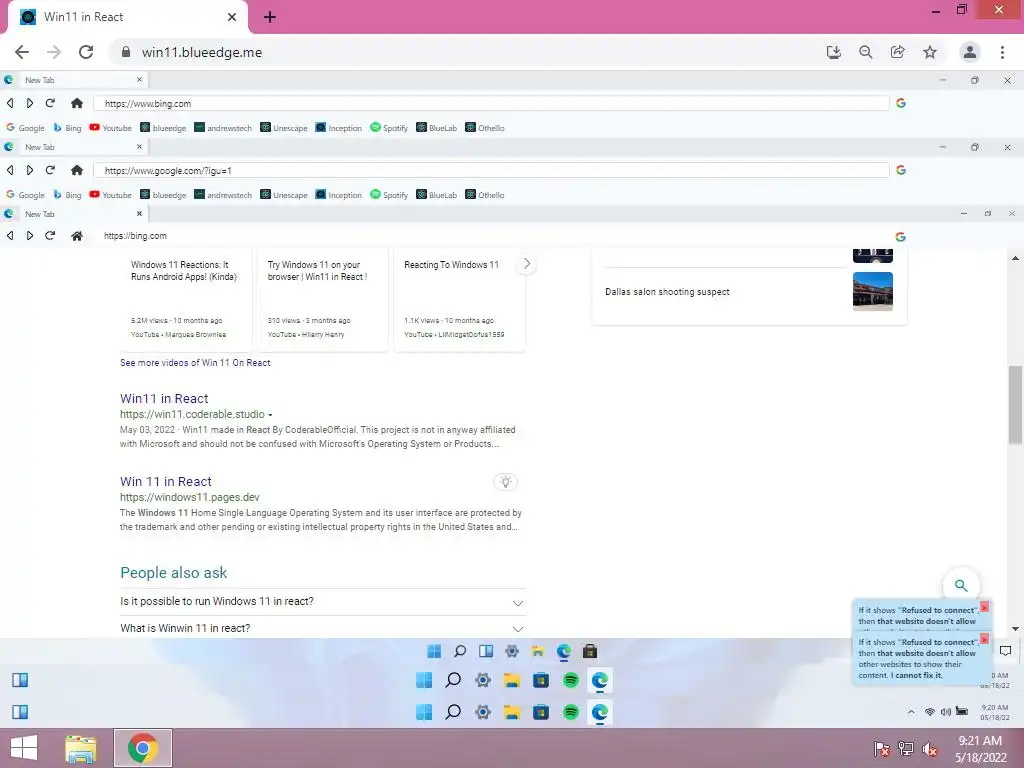Add a new Chrome tab with plus button

pyautogui.click(x=270, y=17)
